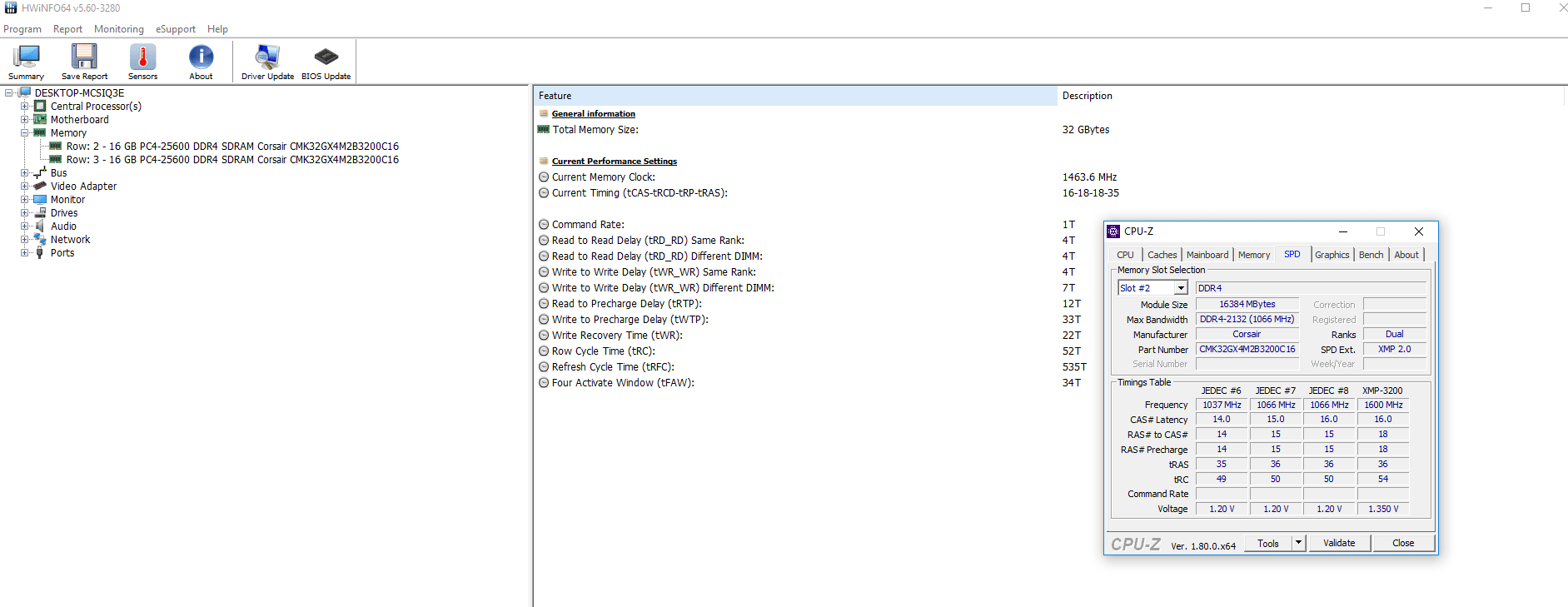Click the Total Memory Size RAM icon
Viewport: 1568px width, 607px height.
click(544, 130)
